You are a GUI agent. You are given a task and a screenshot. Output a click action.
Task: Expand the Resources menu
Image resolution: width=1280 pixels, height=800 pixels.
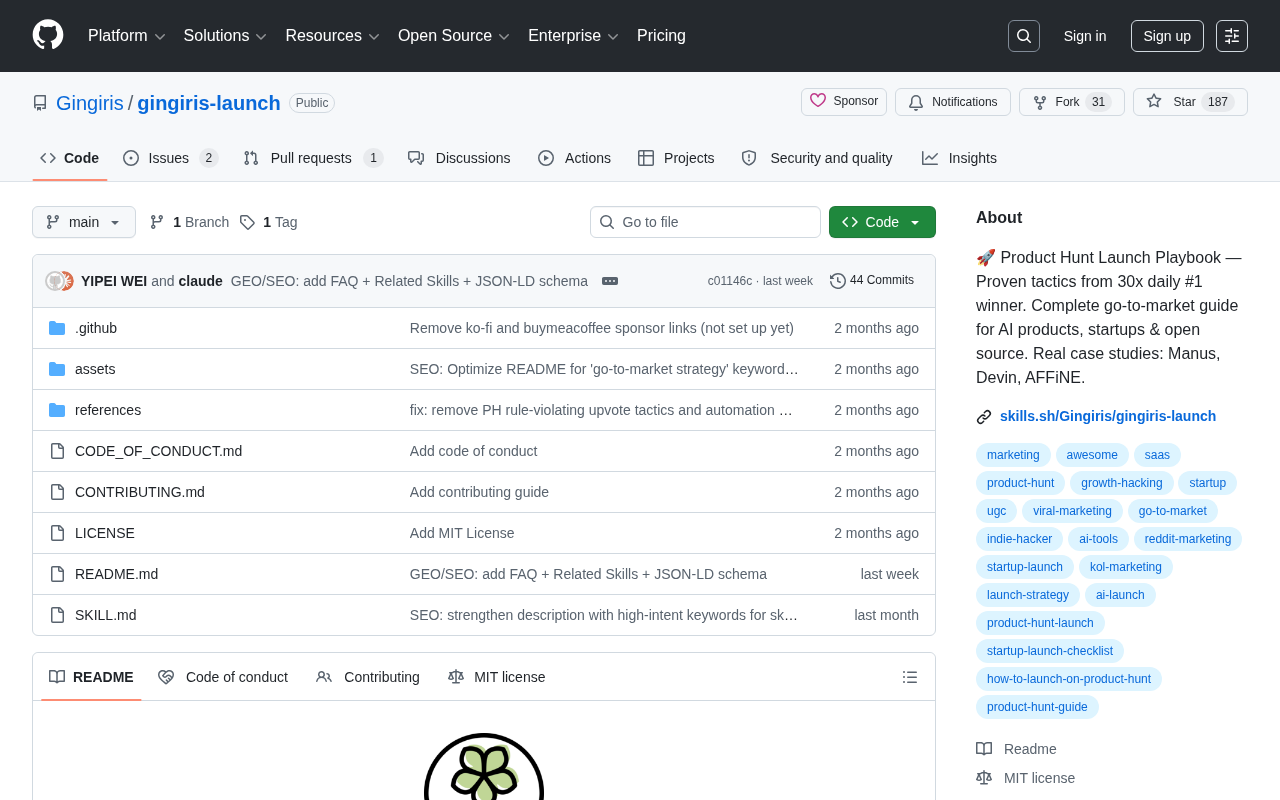pos(332,36)
